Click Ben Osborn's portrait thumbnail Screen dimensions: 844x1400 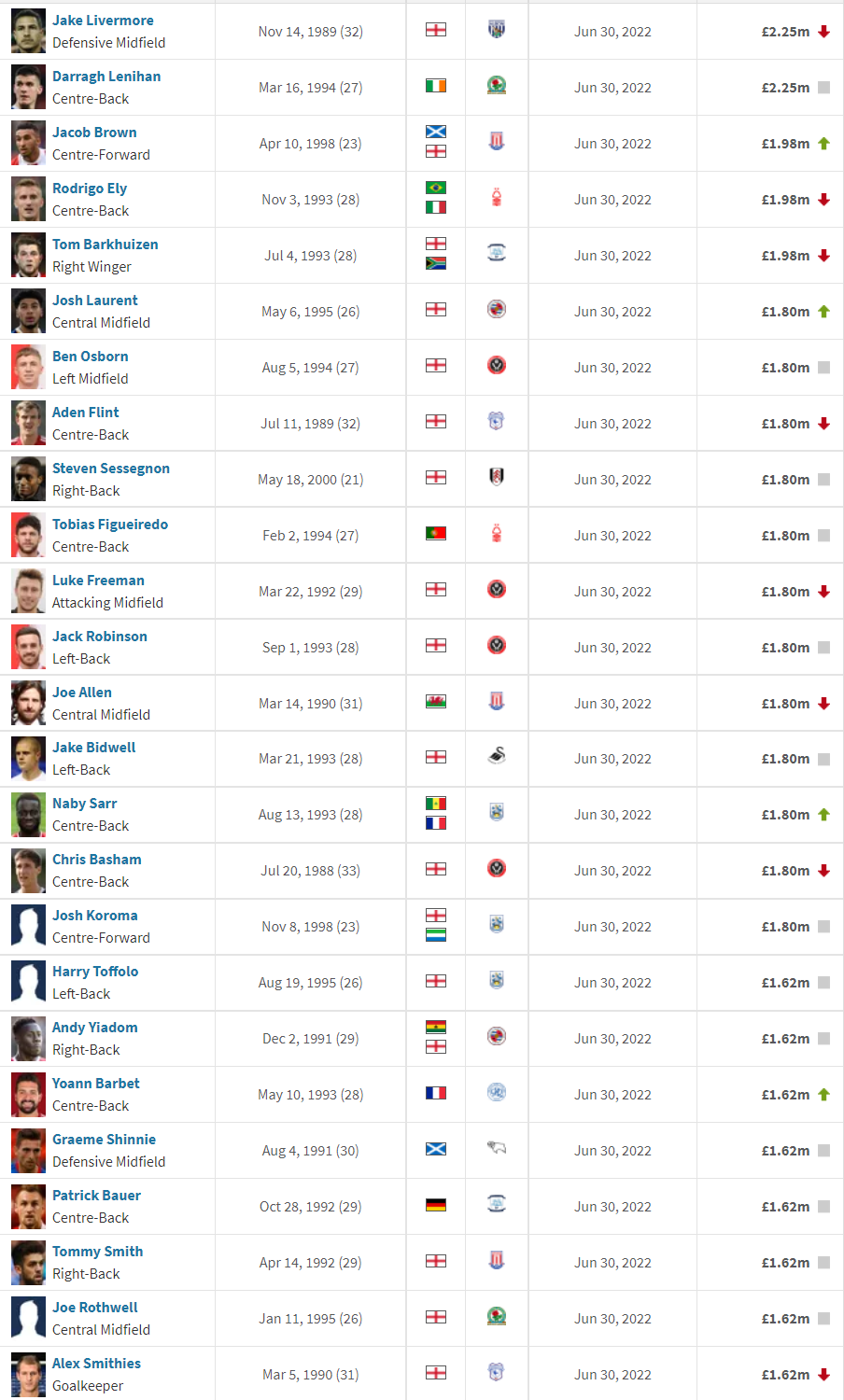(28, 368)
